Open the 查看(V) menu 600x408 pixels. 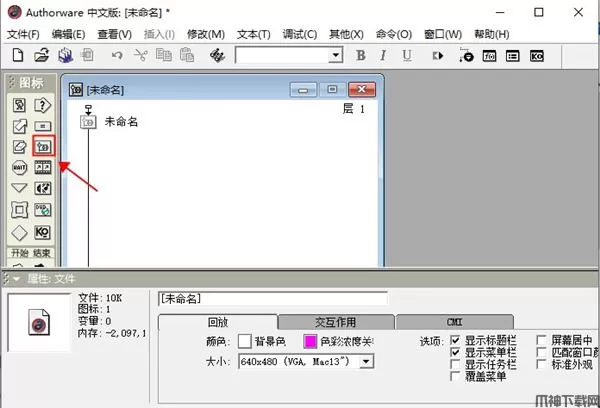[114, 34]
